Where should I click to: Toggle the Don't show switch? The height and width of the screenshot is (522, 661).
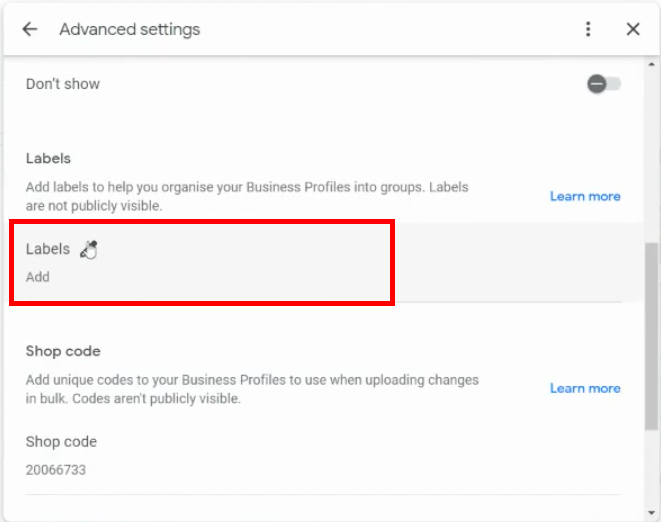coord(604,84)
